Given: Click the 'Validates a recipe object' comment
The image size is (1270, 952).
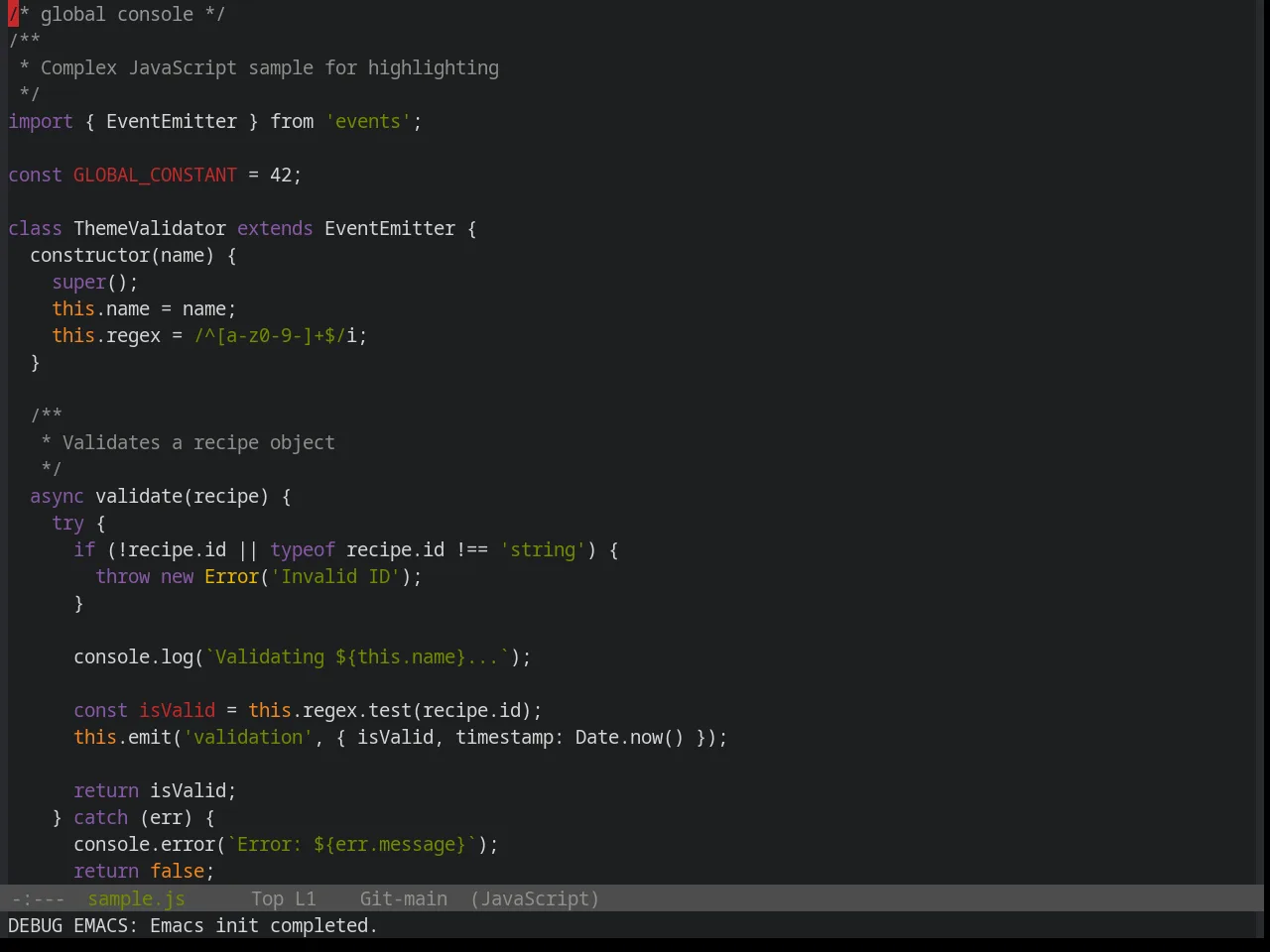Looking at the screenshot, I should (198, 442).
